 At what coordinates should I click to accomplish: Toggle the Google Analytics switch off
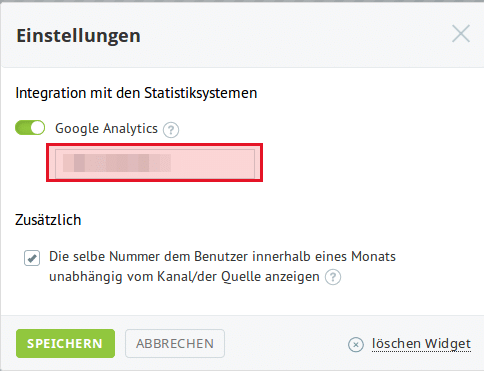pyautogui.click(x=30, y=128)
